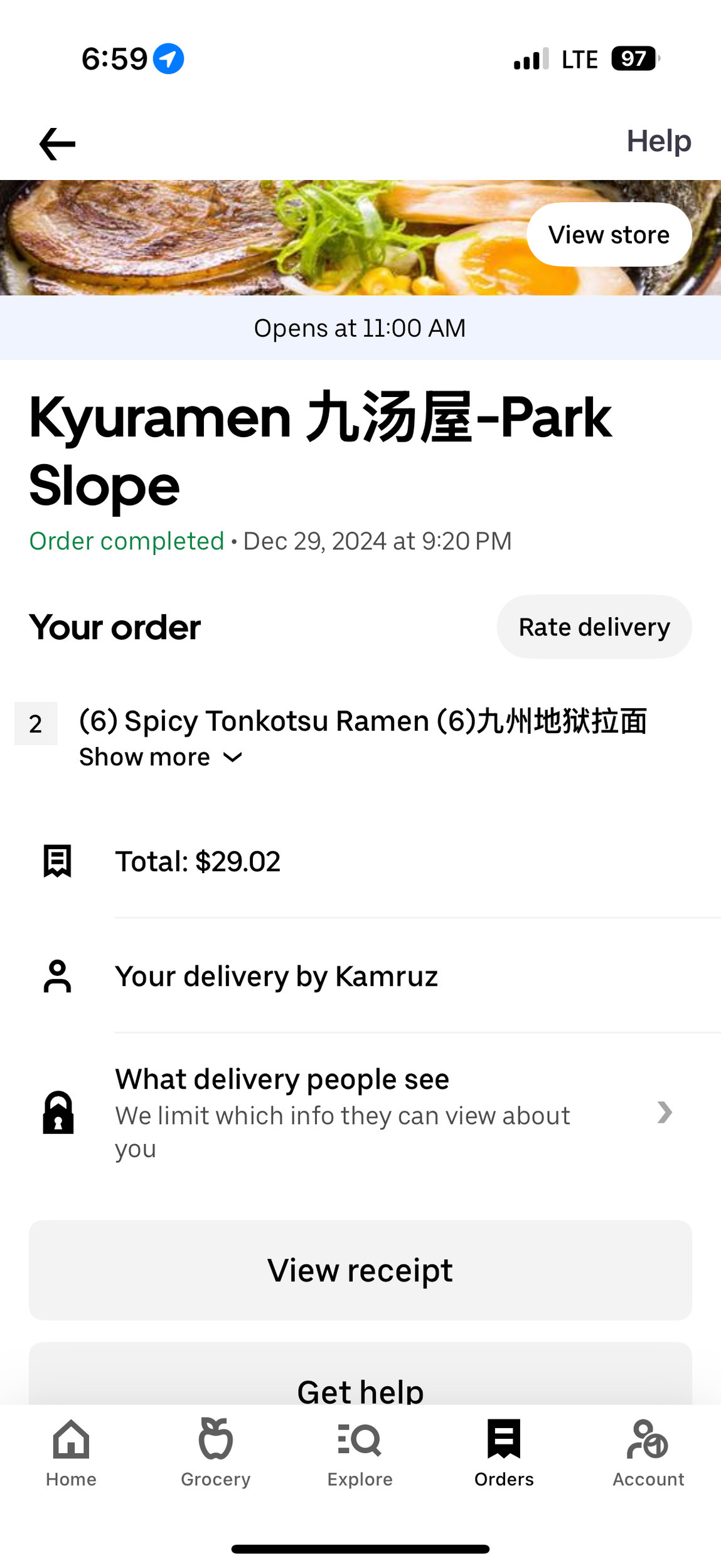Switch to the Home tab
The height and width of the screenshot is (1568, 721).
[x=72, y=1452]
